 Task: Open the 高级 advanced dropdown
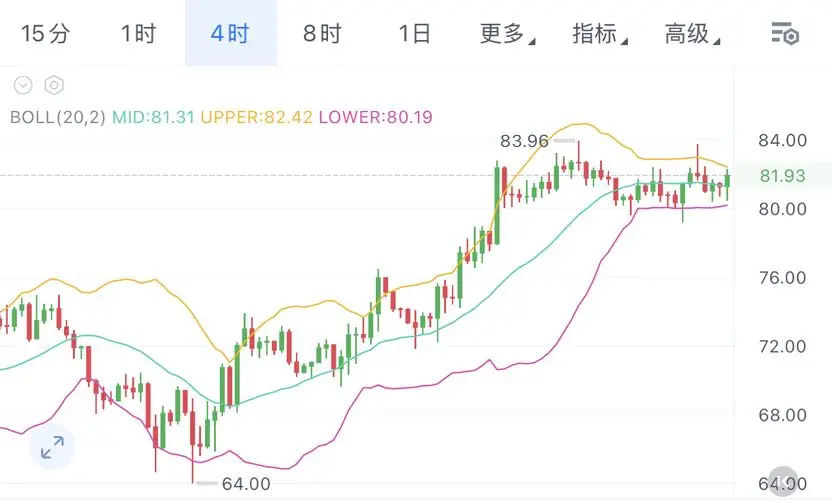click(692, 33)
